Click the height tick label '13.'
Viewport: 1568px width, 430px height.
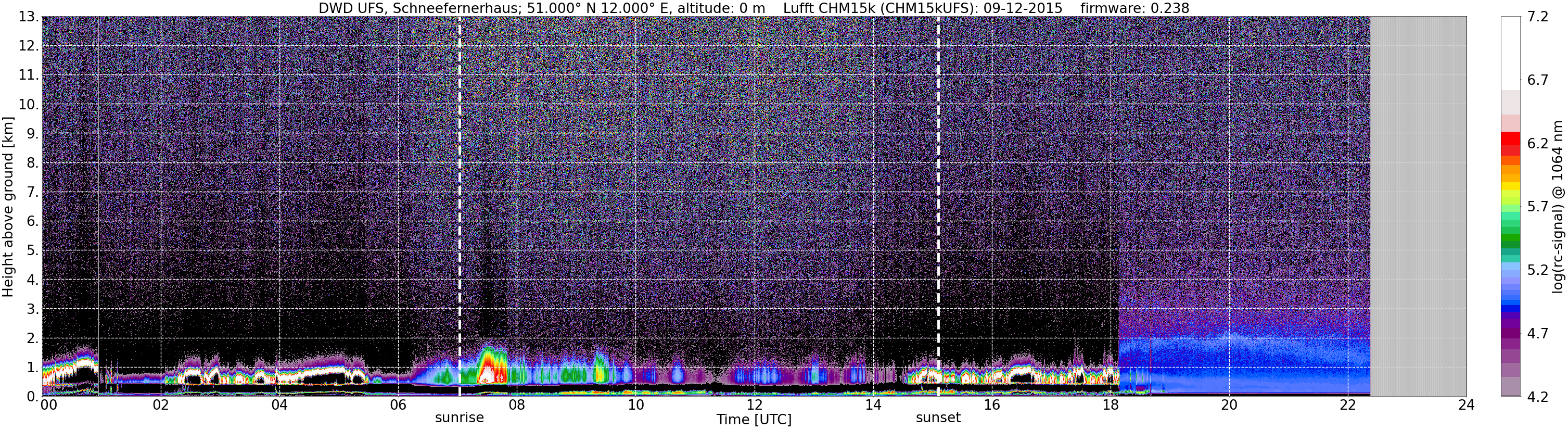tap(29, 17)
